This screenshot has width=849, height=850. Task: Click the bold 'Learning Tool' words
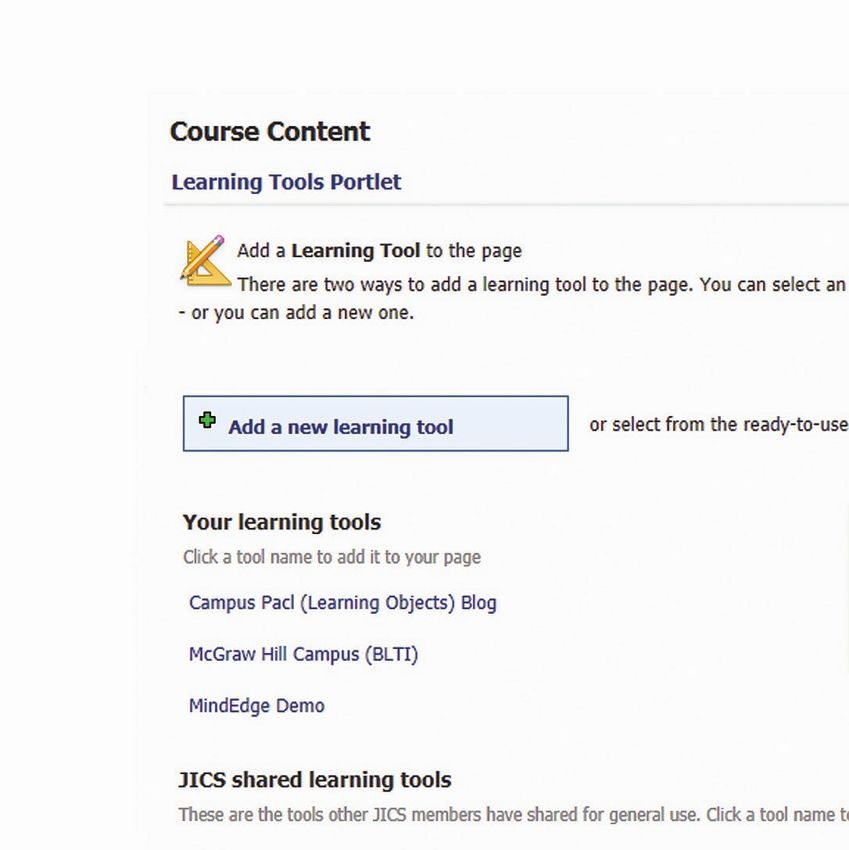pos(356,251)
